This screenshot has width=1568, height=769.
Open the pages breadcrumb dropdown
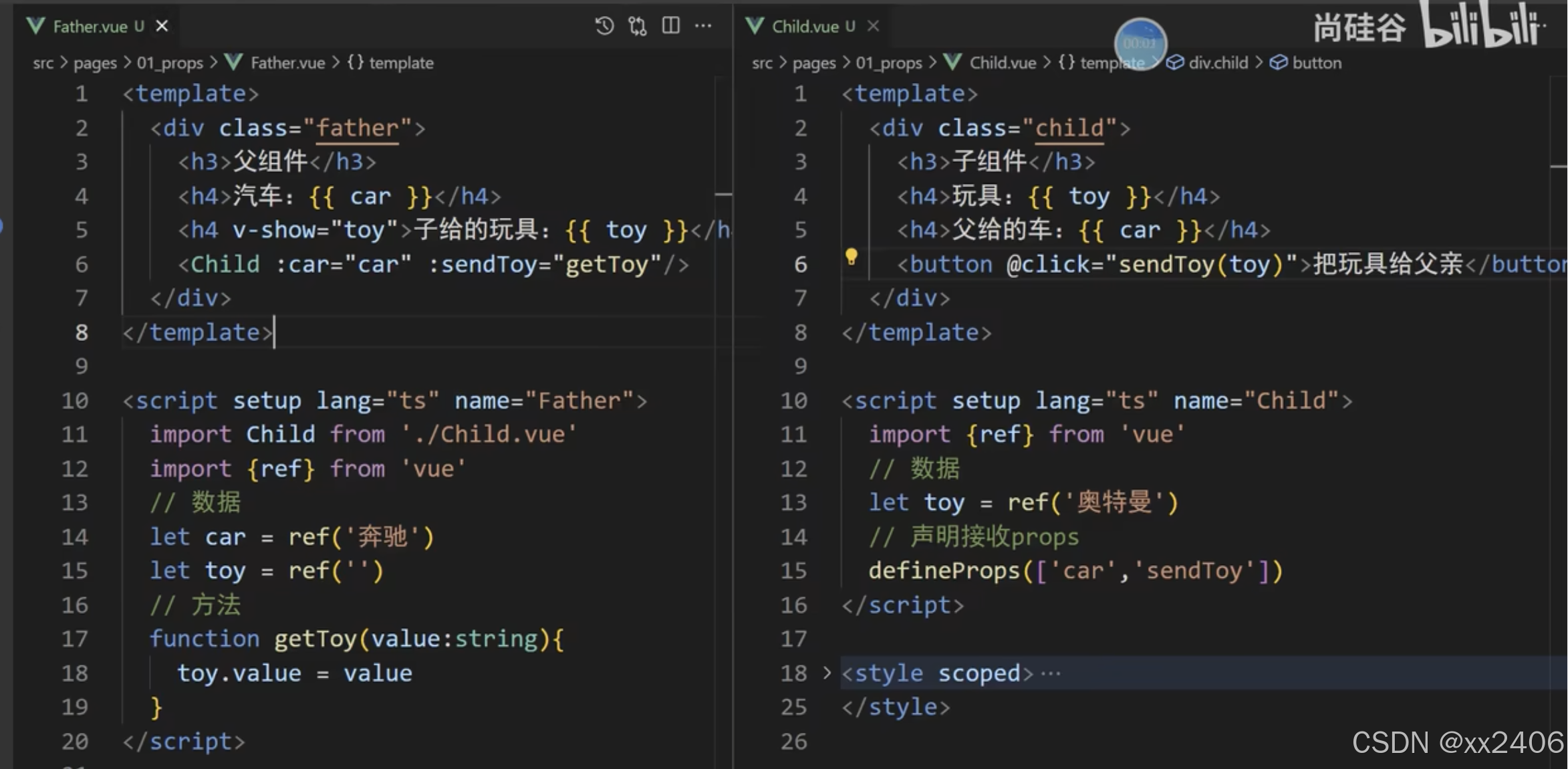click(x=94, y=62)
